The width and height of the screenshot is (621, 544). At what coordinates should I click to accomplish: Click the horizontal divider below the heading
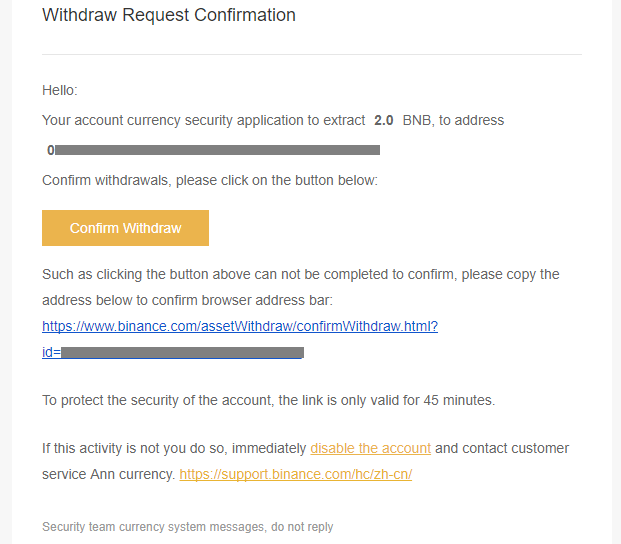[x=312, y=54]
